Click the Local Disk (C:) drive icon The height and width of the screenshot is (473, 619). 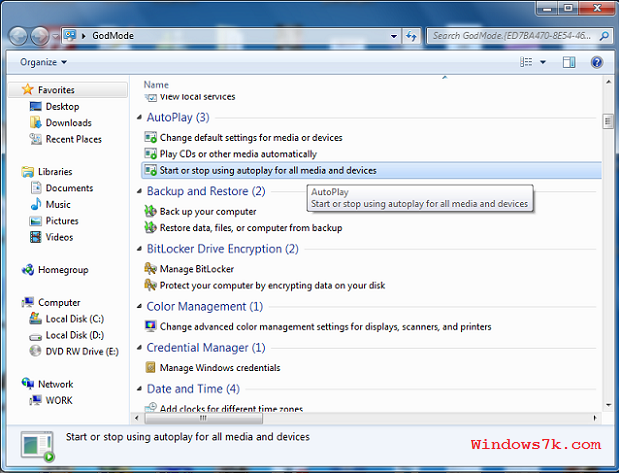pos(36,318)
